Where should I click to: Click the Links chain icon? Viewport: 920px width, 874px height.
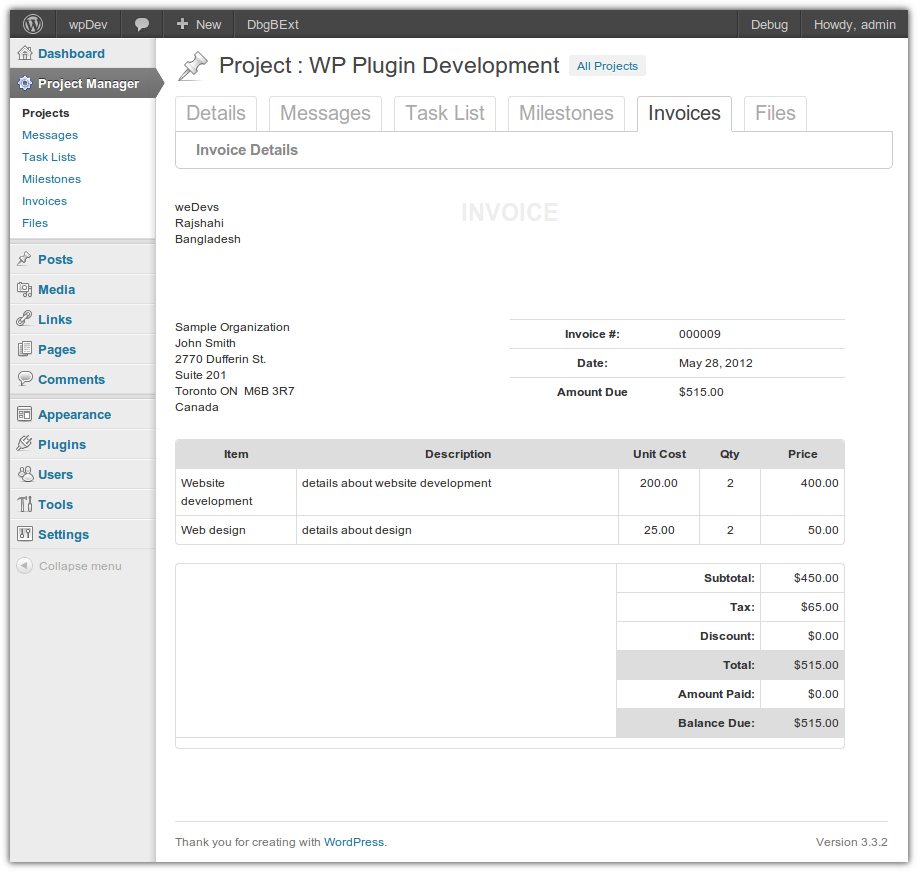(x=25, y=319)
